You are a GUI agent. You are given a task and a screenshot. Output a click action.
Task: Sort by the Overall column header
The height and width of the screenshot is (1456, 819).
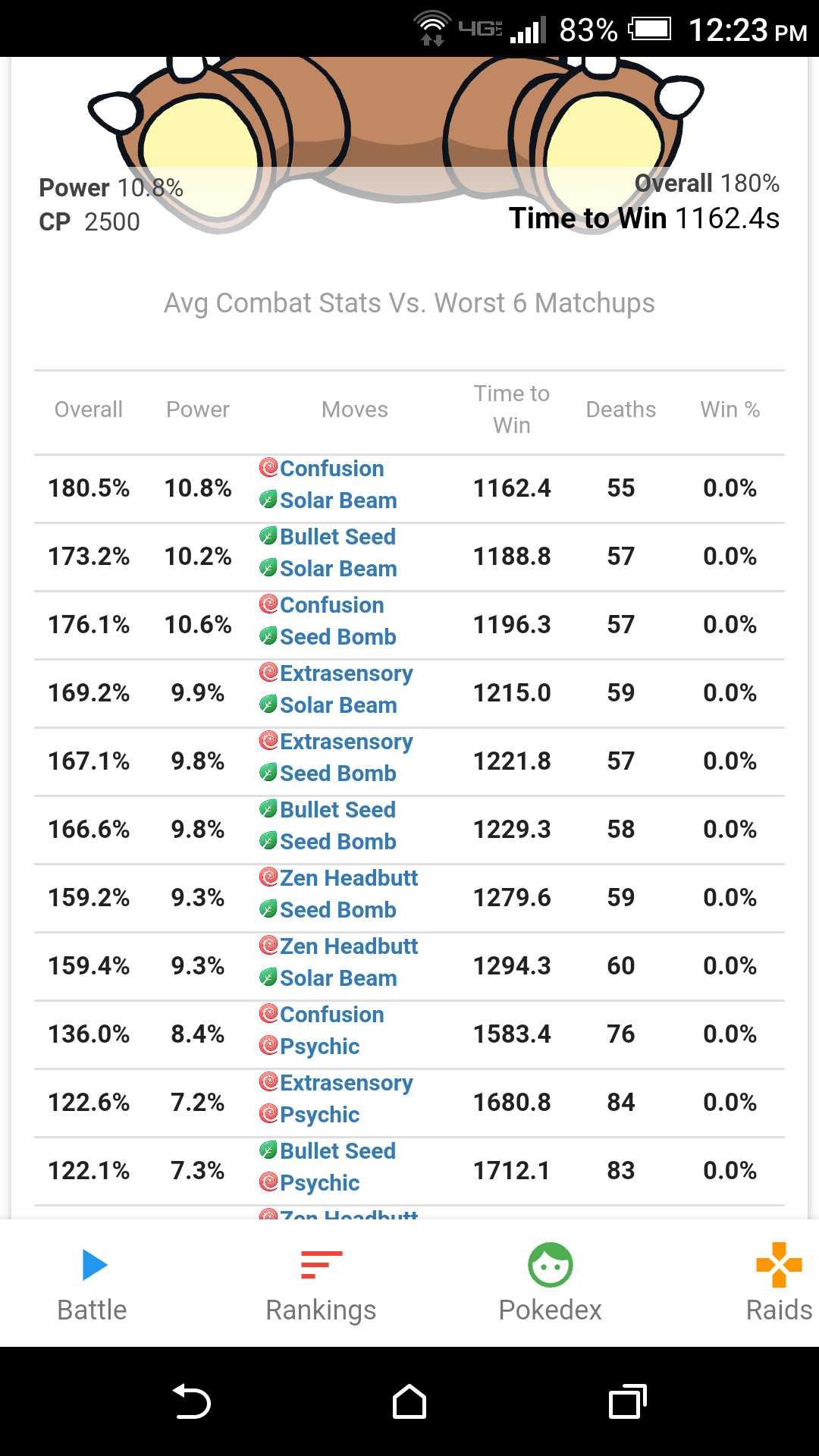89,409
